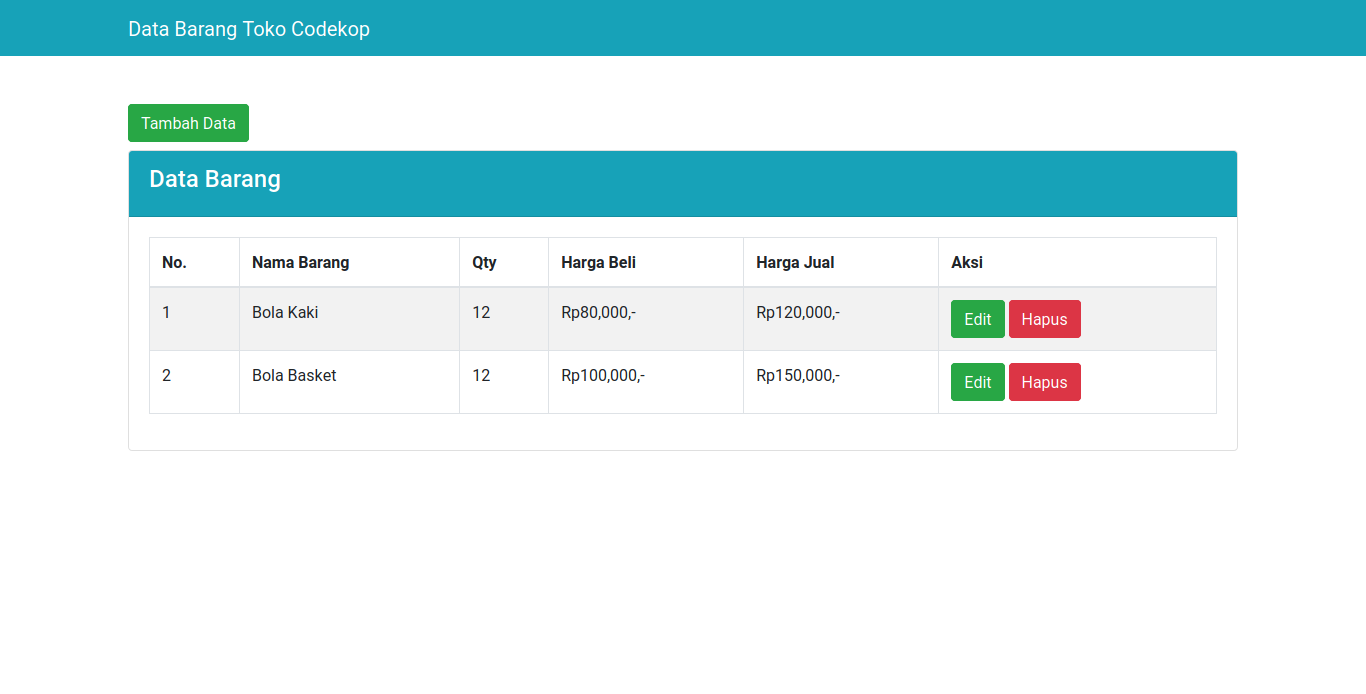The height and width of the screenshot is (694, 1366).
Task: Click the Rp80,000,- purchase price cell
Action: tap(598, 312)
